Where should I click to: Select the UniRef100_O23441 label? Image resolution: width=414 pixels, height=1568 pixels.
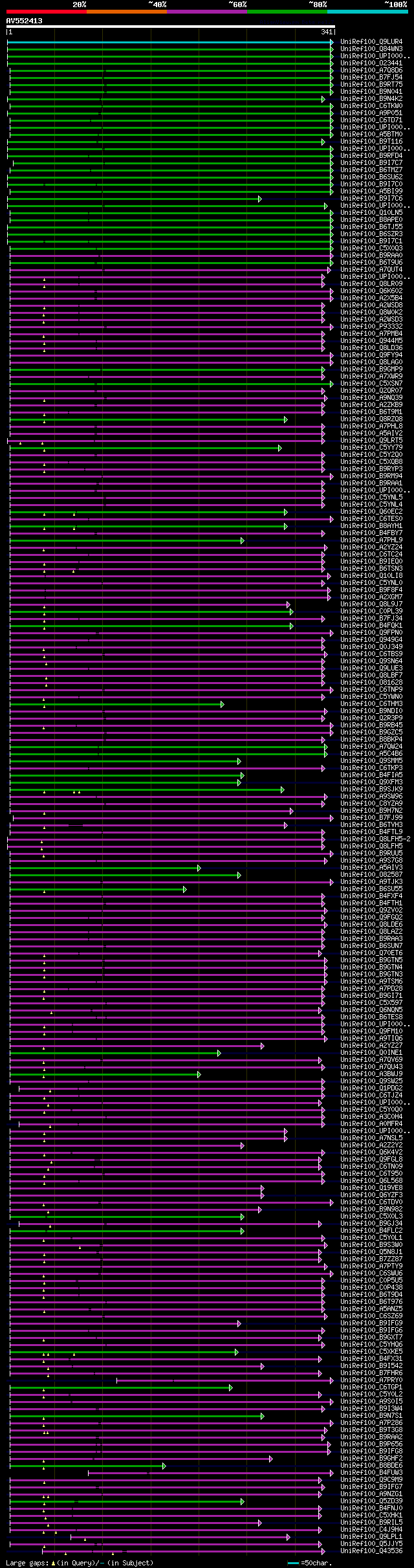pos(371,63)
